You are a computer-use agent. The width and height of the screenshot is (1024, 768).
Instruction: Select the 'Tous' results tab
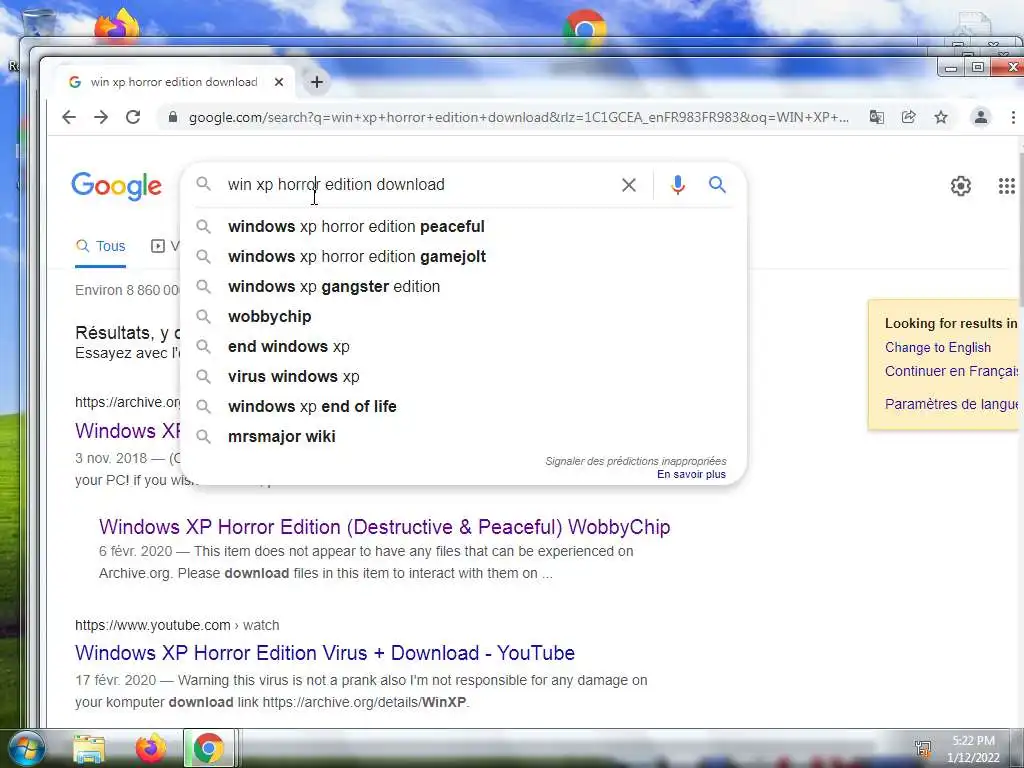pos(101,246)
